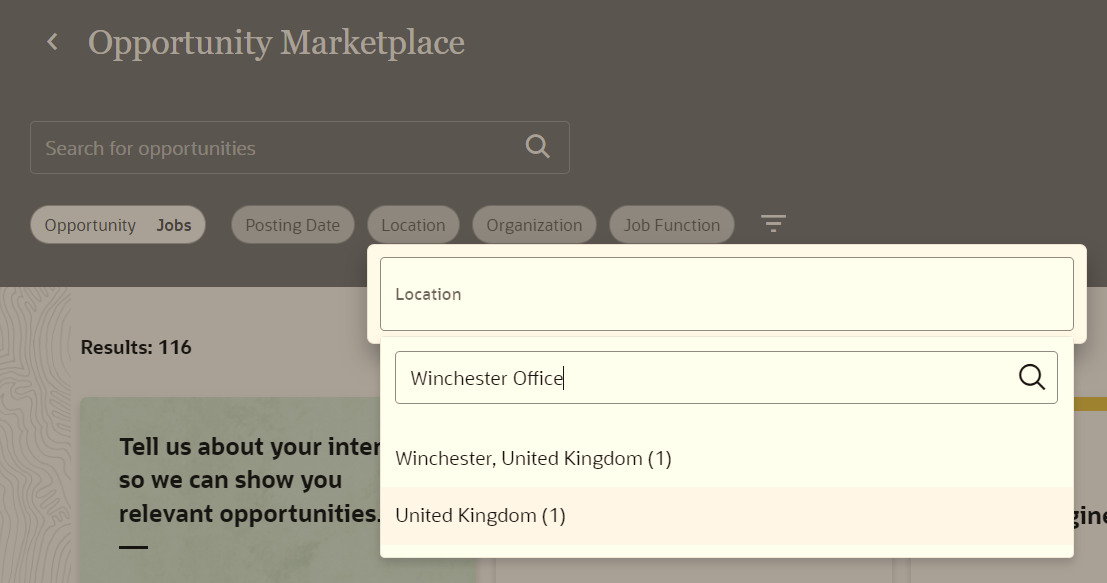Open the Job Function filter dropdown
The width and height of the screenshot is (1107, 583).
pyautogui.click(x=671, y=225)
